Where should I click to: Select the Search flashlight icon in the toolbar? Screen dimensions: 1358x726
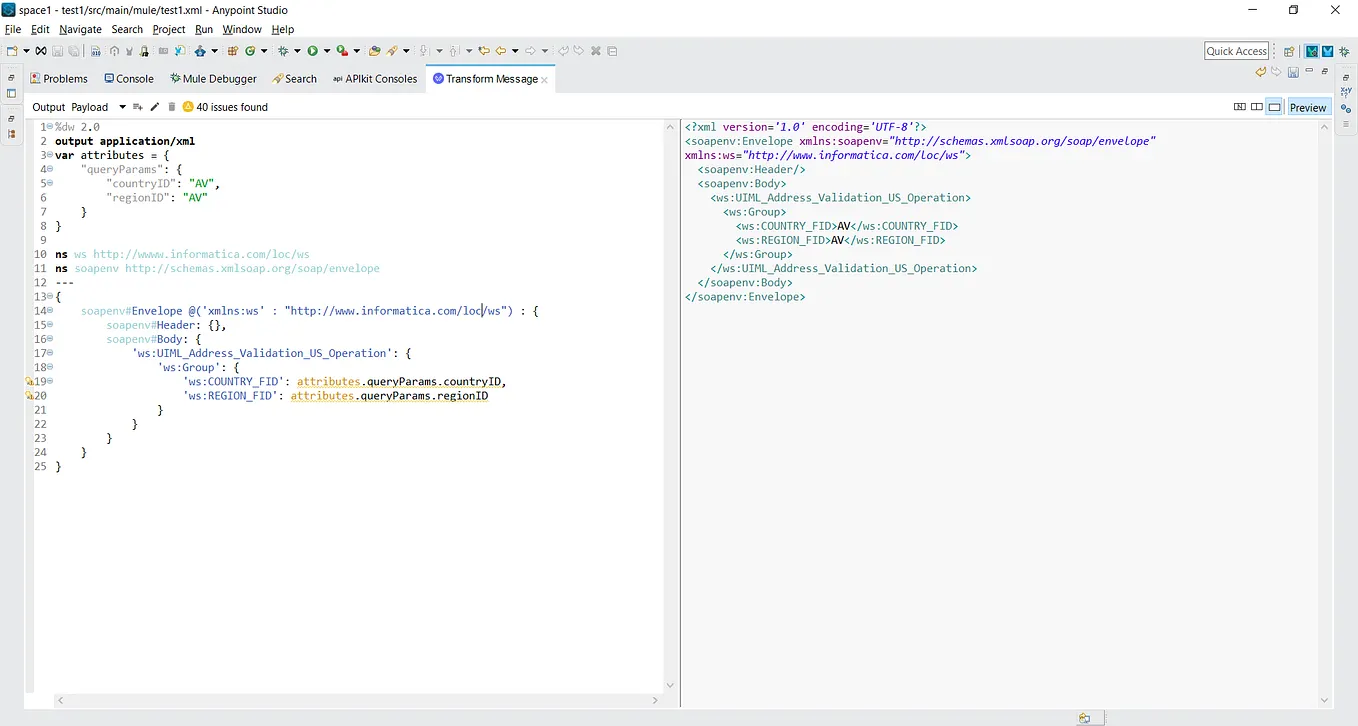point(391,51)
